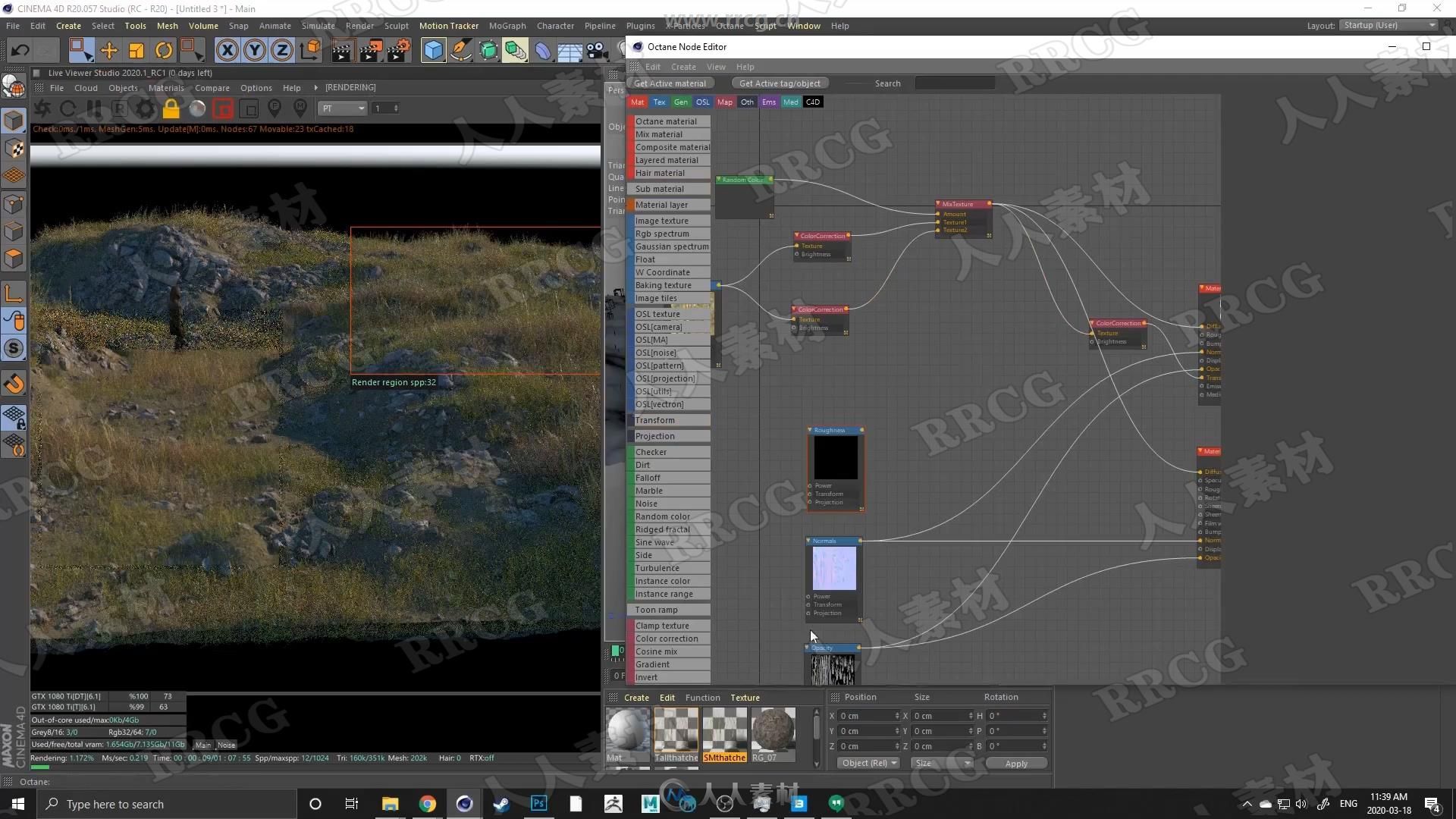Screen dimensions: 1456x819
Task: Click Get Active tag/object button
Action: click(779, 83)
